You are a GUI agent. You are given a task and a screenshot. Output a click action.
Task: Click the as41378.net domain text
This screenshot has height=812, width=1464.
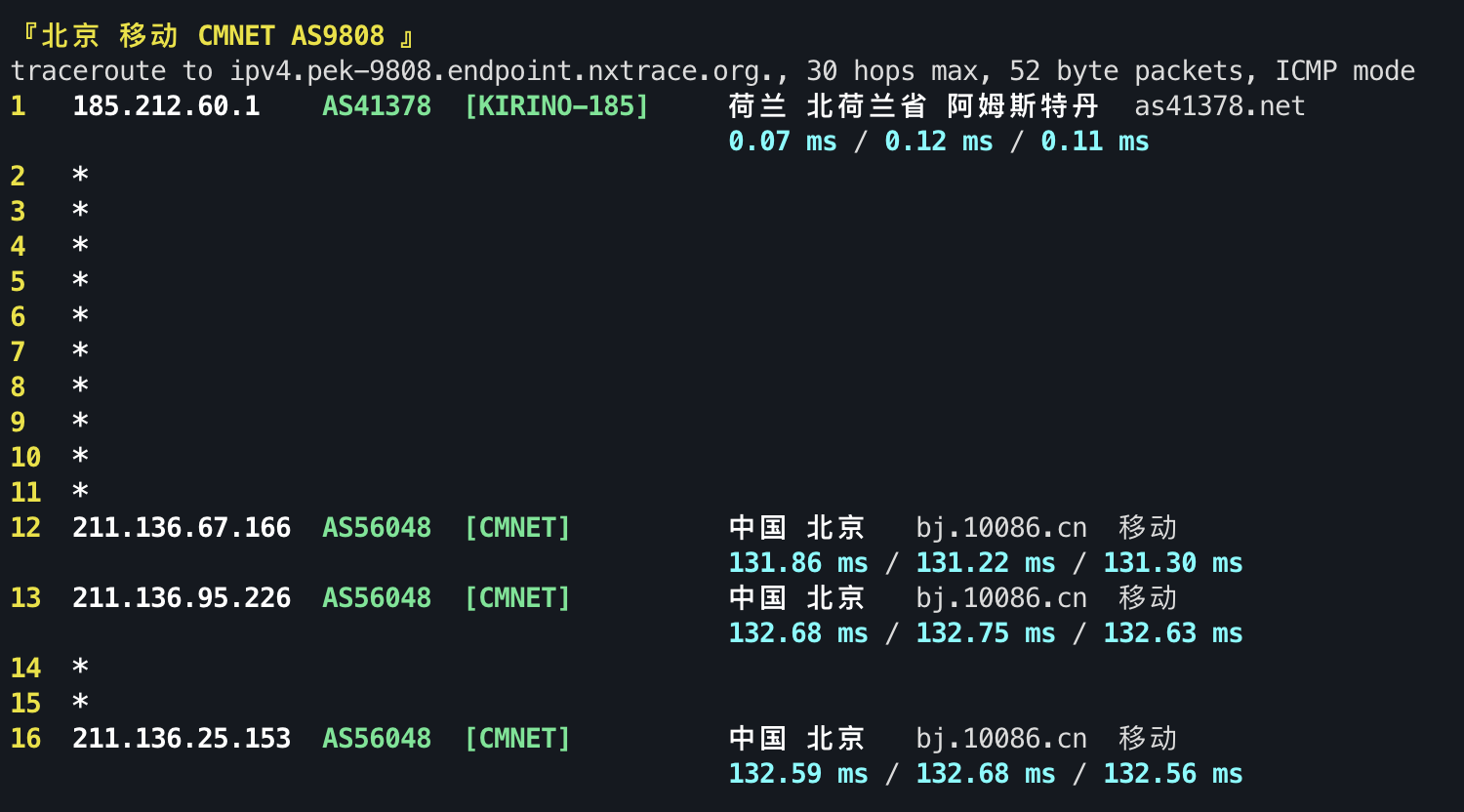(1219, 105)
